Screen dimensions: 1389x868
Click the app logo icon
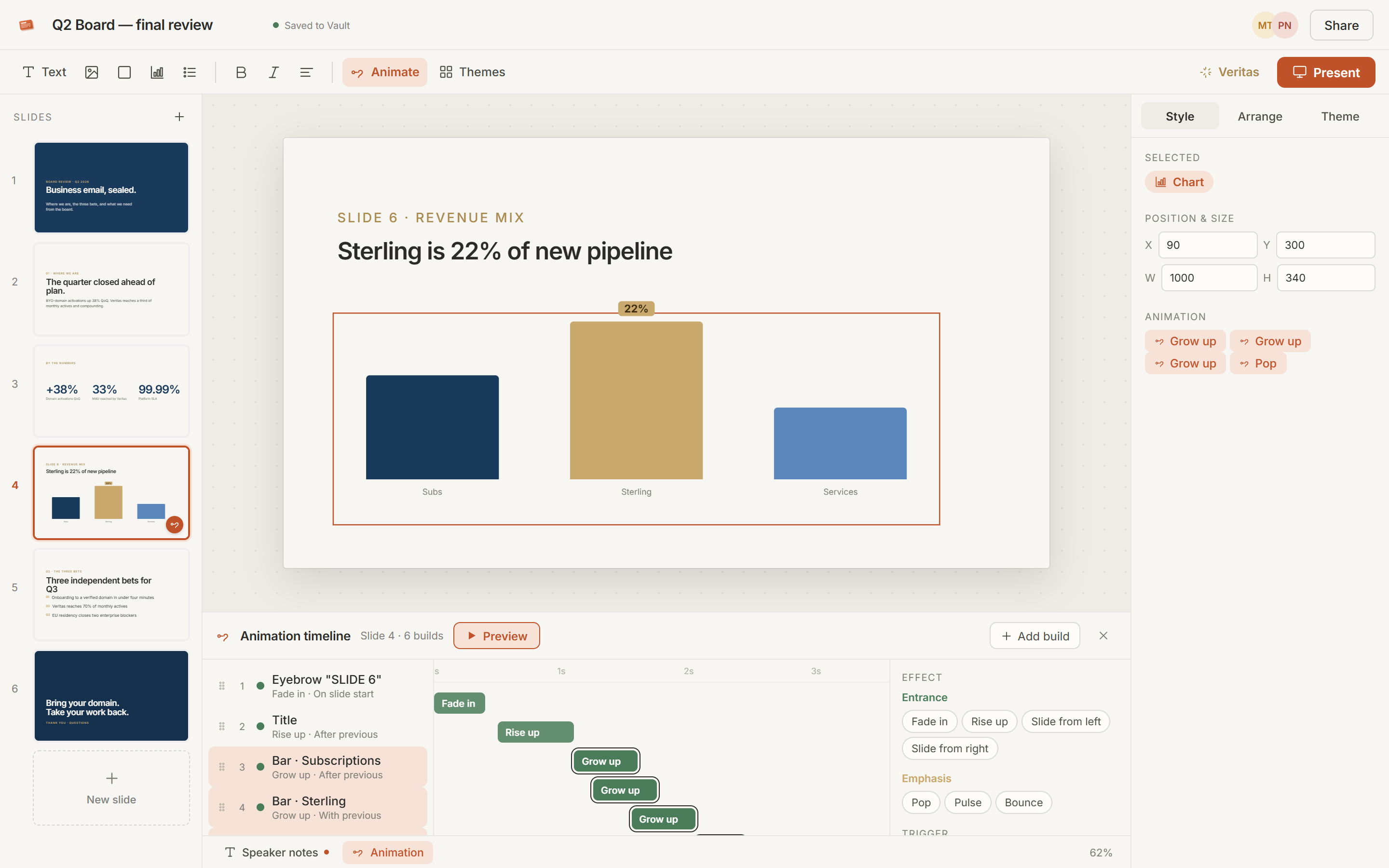click(x=27, y=25)
